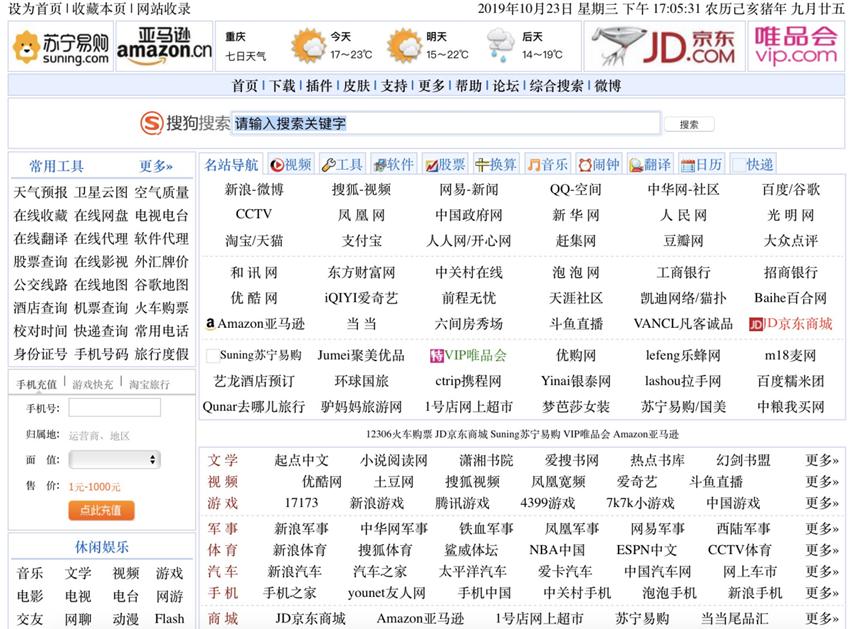Click 更多» in the 手机 row
Screen dimensions: 864x629
coord(822,593)
